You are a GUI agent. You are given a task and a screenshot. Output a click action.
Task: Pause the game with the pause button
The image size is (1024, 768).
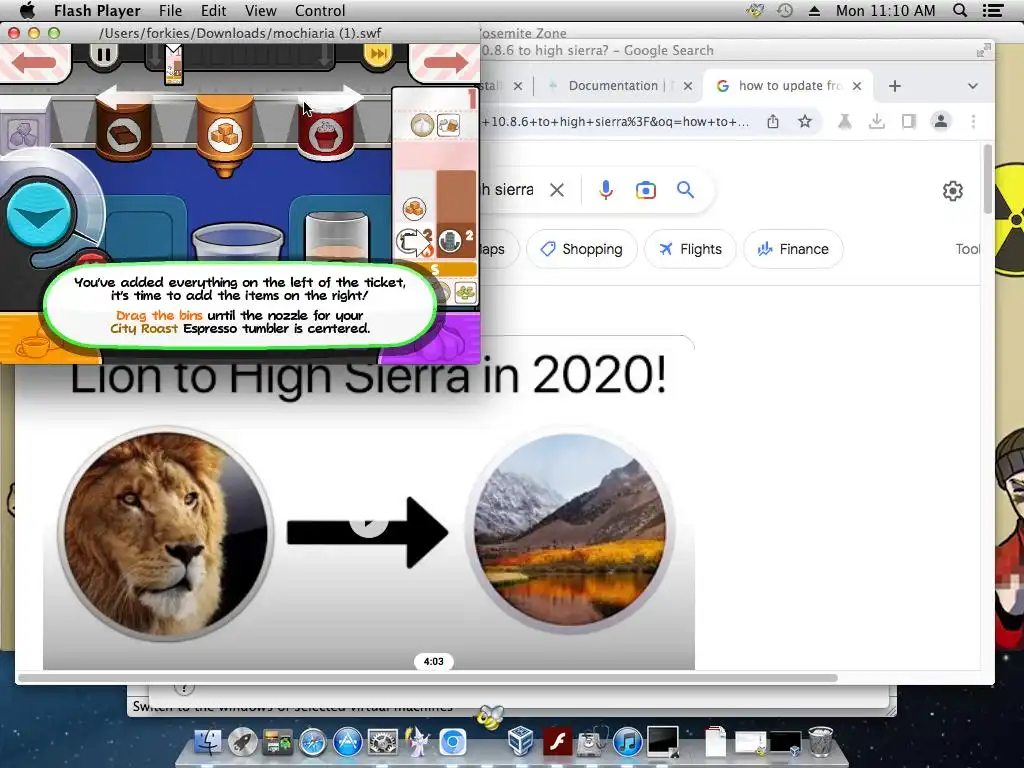click(x=104, y=54)
